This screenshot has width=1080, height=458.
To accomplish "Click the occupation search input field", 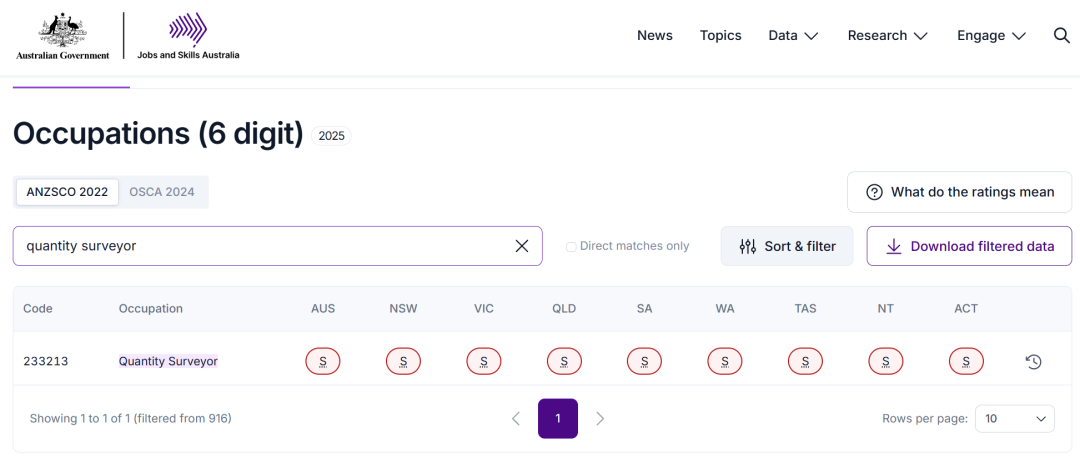I will coord(260,246).
